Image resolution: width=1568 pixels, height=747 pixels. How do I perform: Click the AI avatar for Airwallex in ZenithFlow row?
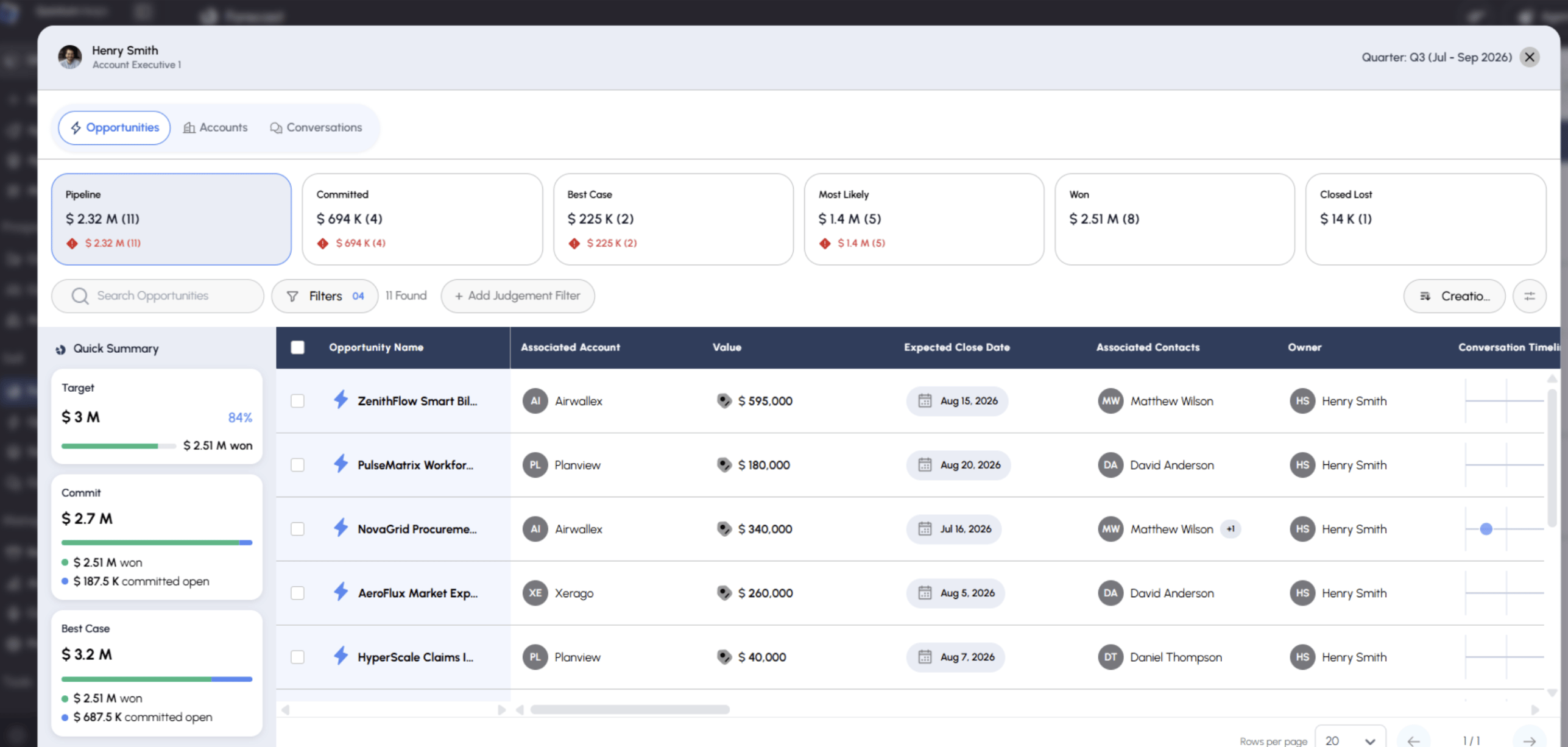(x=535, y=401)
